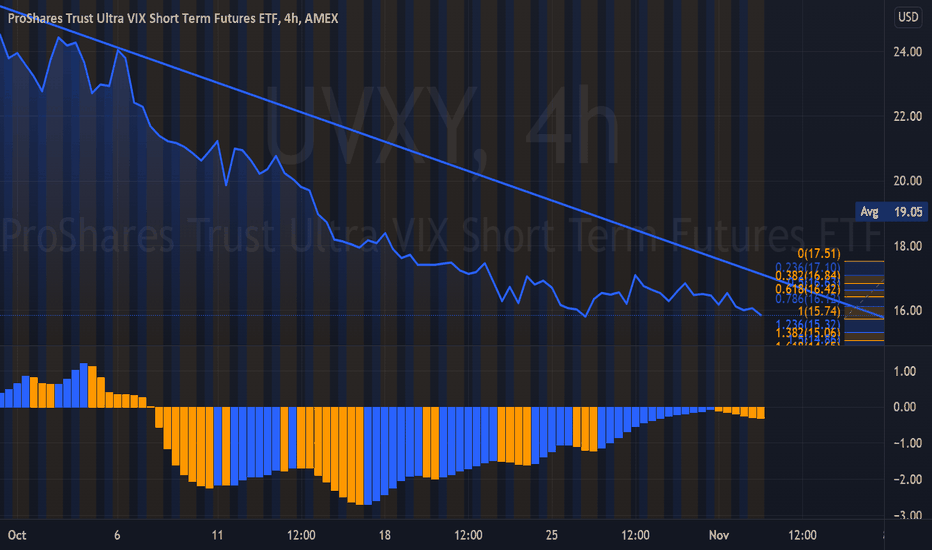This screenshot has height=550, width=932.
Task: Click the date 25 on the time axis
Action: click(552, 535)
